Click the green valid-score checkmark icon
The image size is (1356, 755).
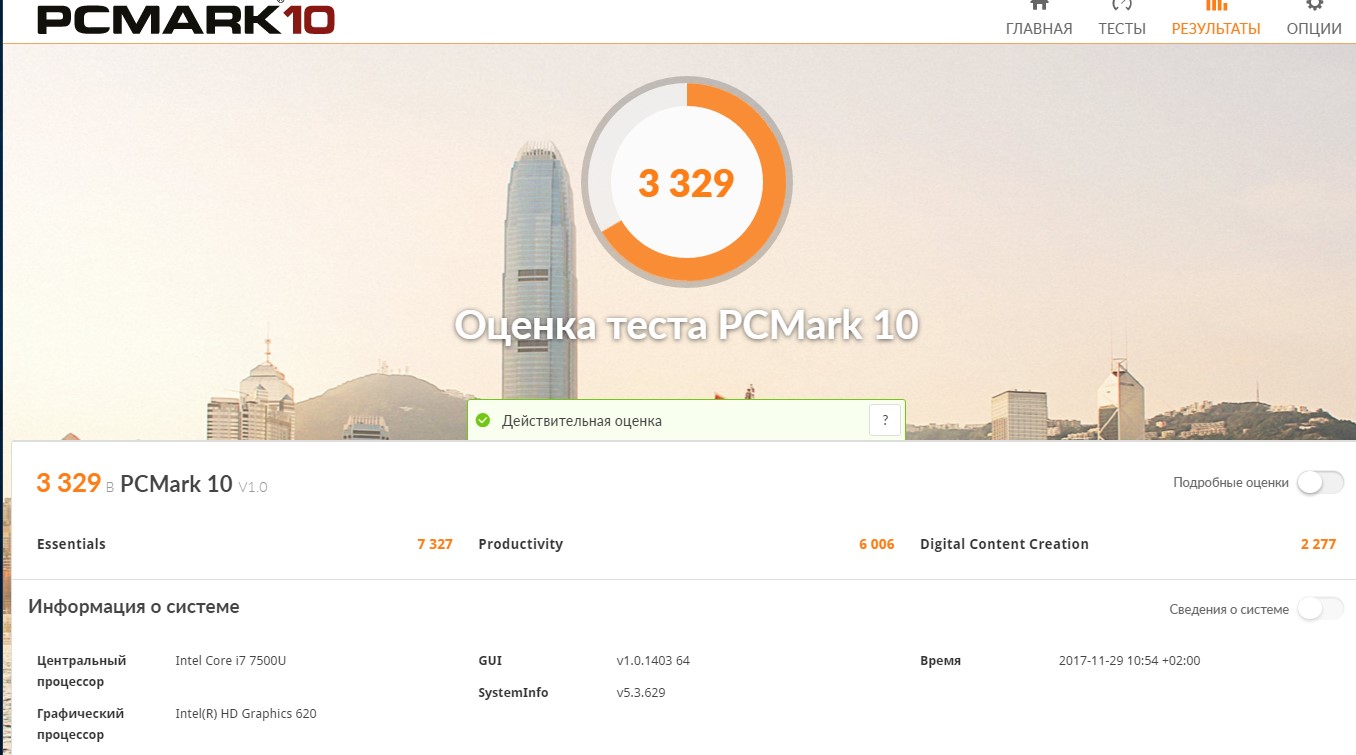pos(483,421)
